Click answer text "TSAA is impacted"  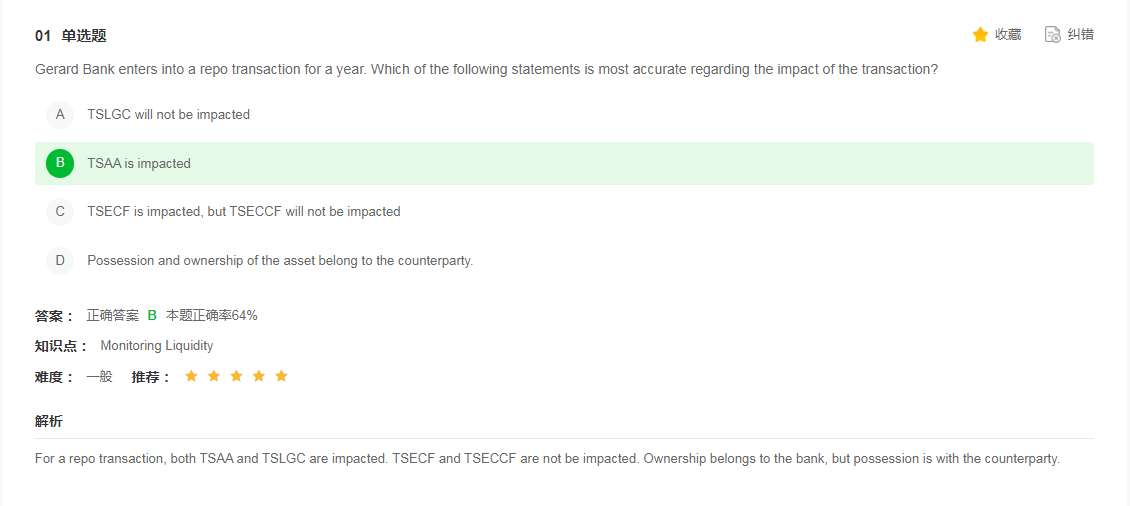pyautogui.click(x=139, y=163)
